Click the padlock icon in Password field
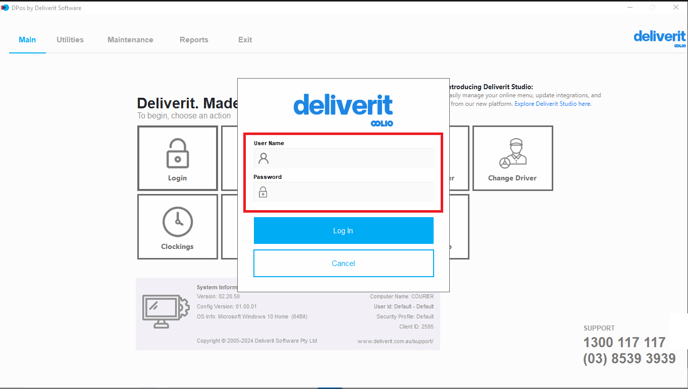 click(x=263, y=192)
